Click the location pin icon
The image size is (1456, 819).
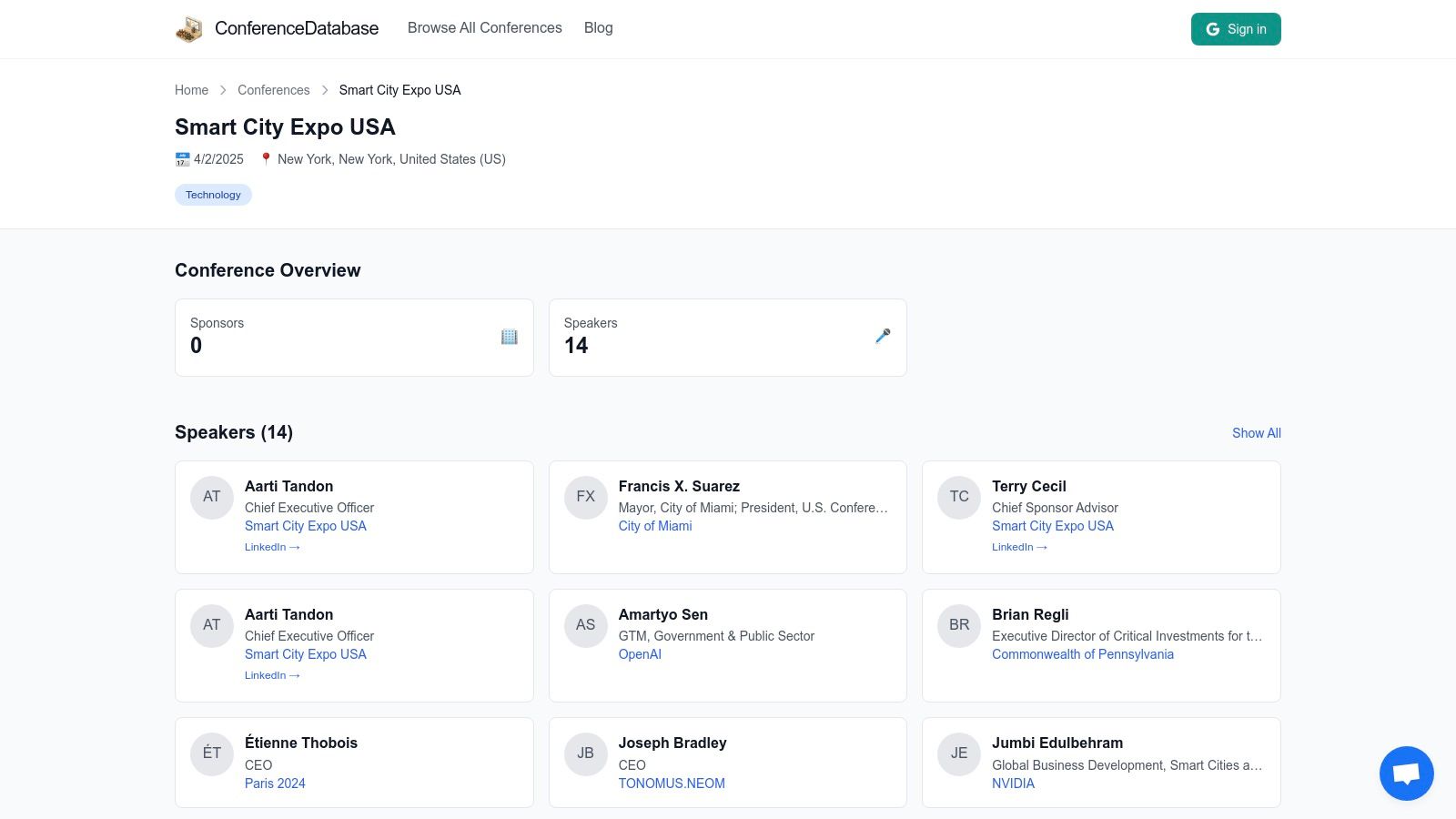(x=265, y=158)
